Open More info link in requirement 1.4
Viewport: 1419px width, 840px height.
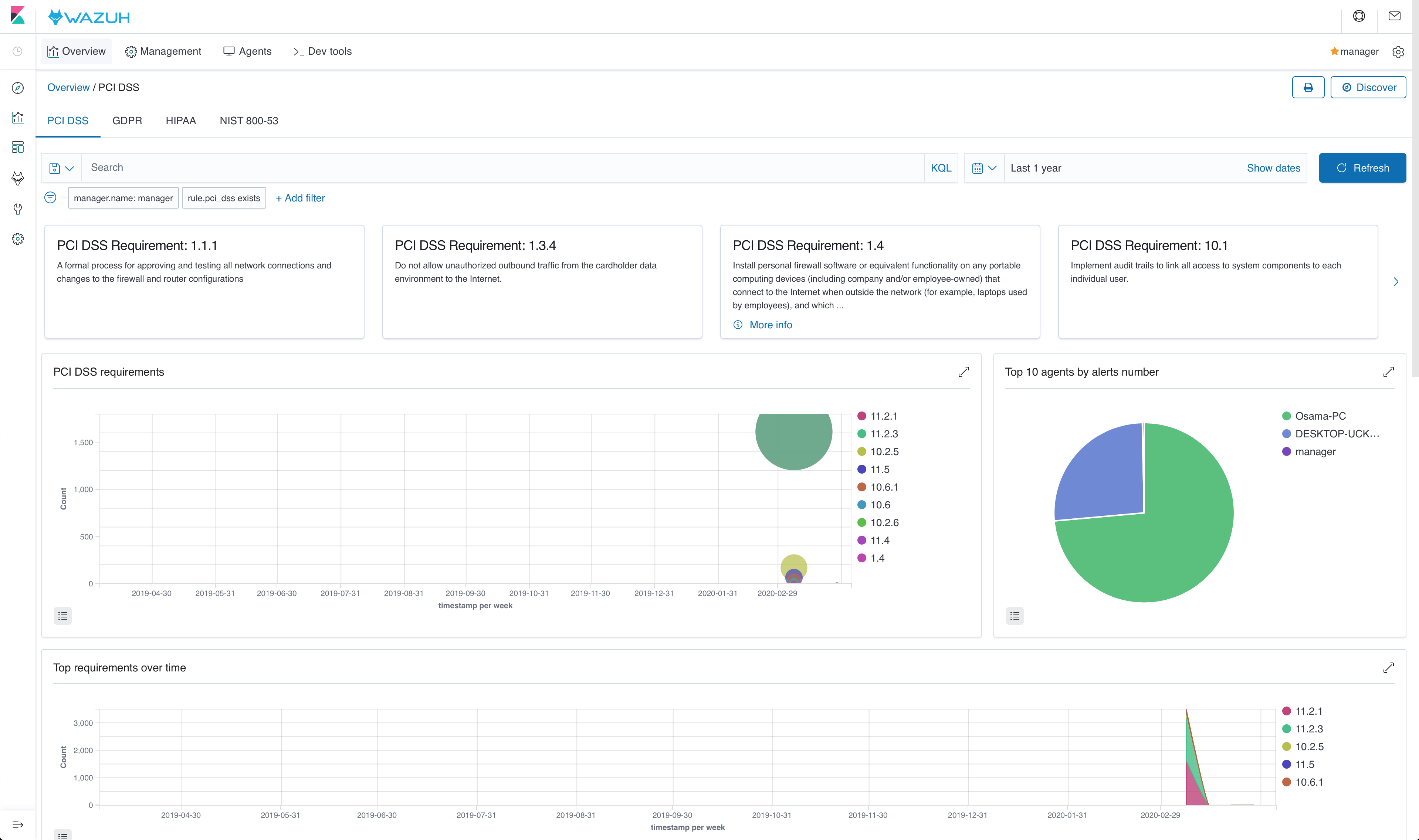coord(771,325)
